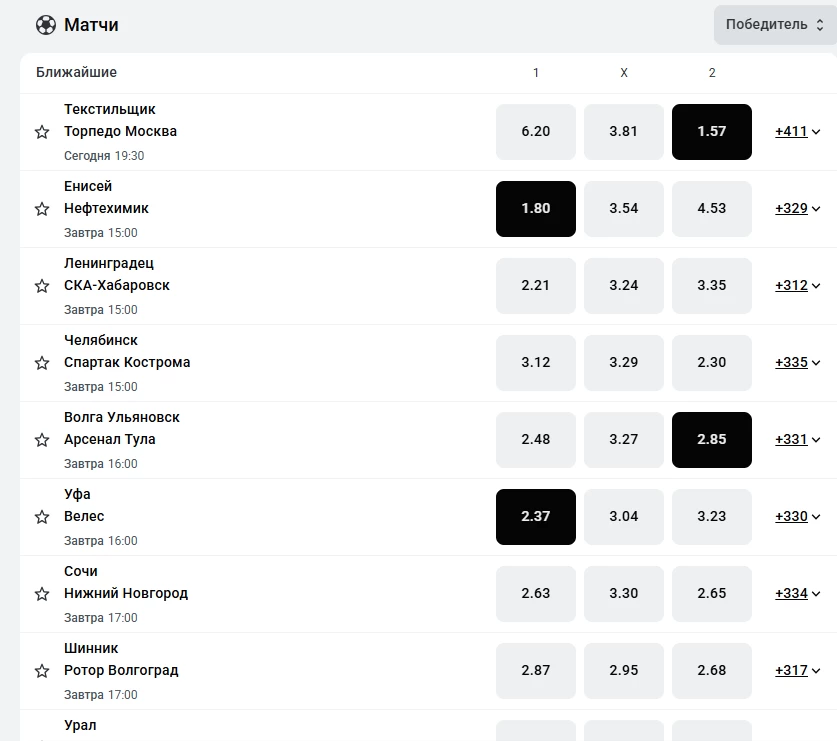Image resolution: width=837 pixels, height=741 pixels.
Task: Select draw odds 3.29 for Челябинск match
Action: point(623,363)
